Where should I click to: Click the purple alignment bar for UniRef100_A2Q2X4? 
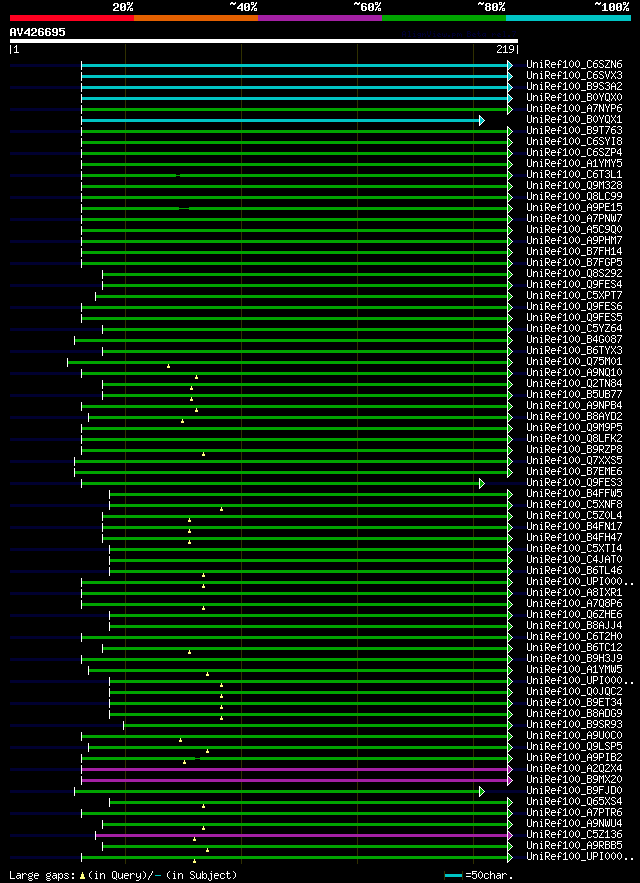(x=295, y=769)
